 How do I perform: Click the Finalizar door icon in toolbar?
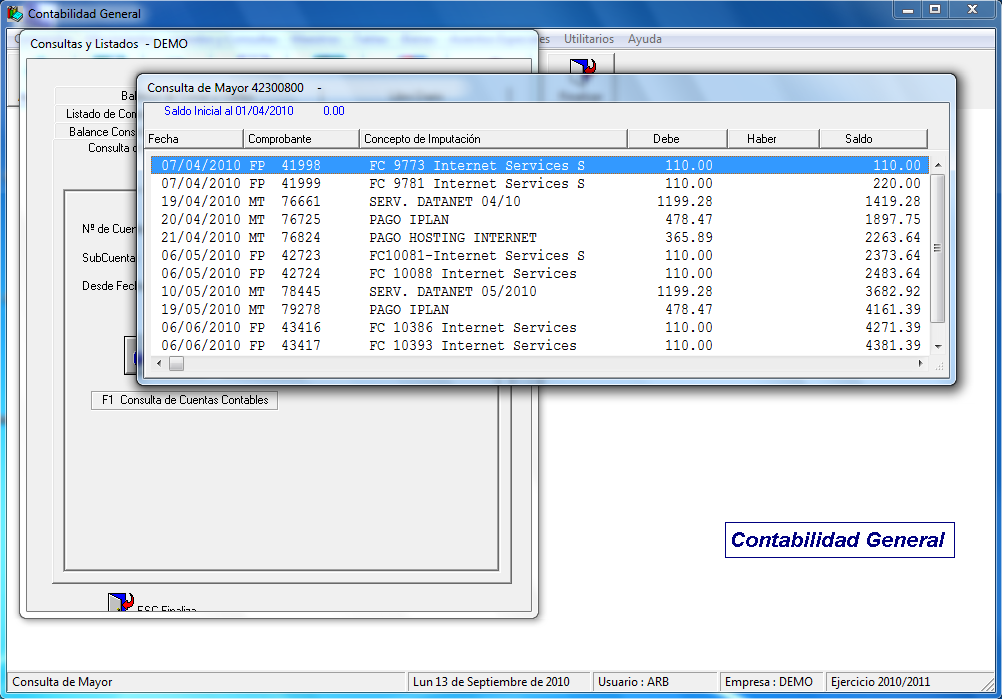[x=582, y=69]
